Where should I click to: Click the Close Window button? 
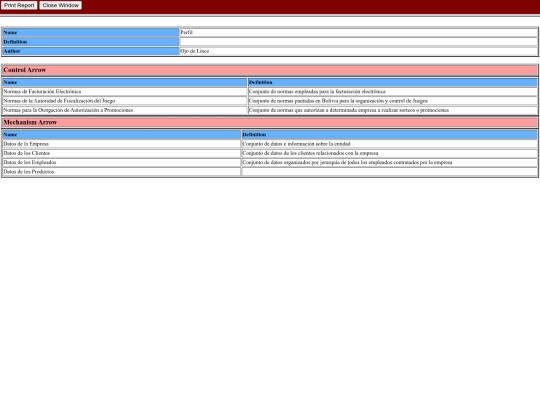point(61,6)
